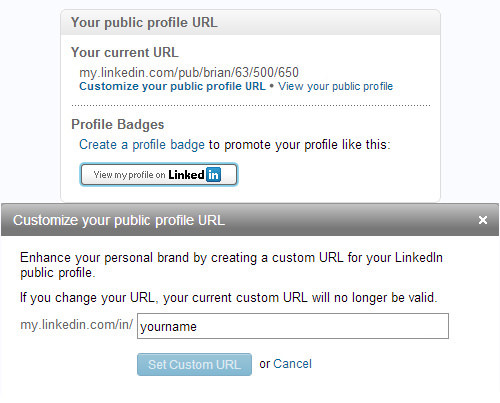Click the dialog title 'Customize your public profile URL'
The width and height of the screenshot is (500, 403).
[x=119, y=220]
